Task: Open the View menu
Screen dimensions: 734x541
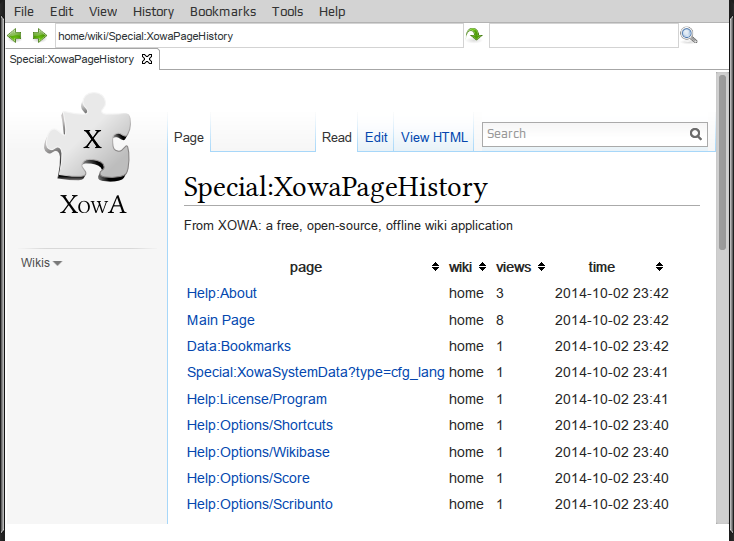Action: (103, 11)
